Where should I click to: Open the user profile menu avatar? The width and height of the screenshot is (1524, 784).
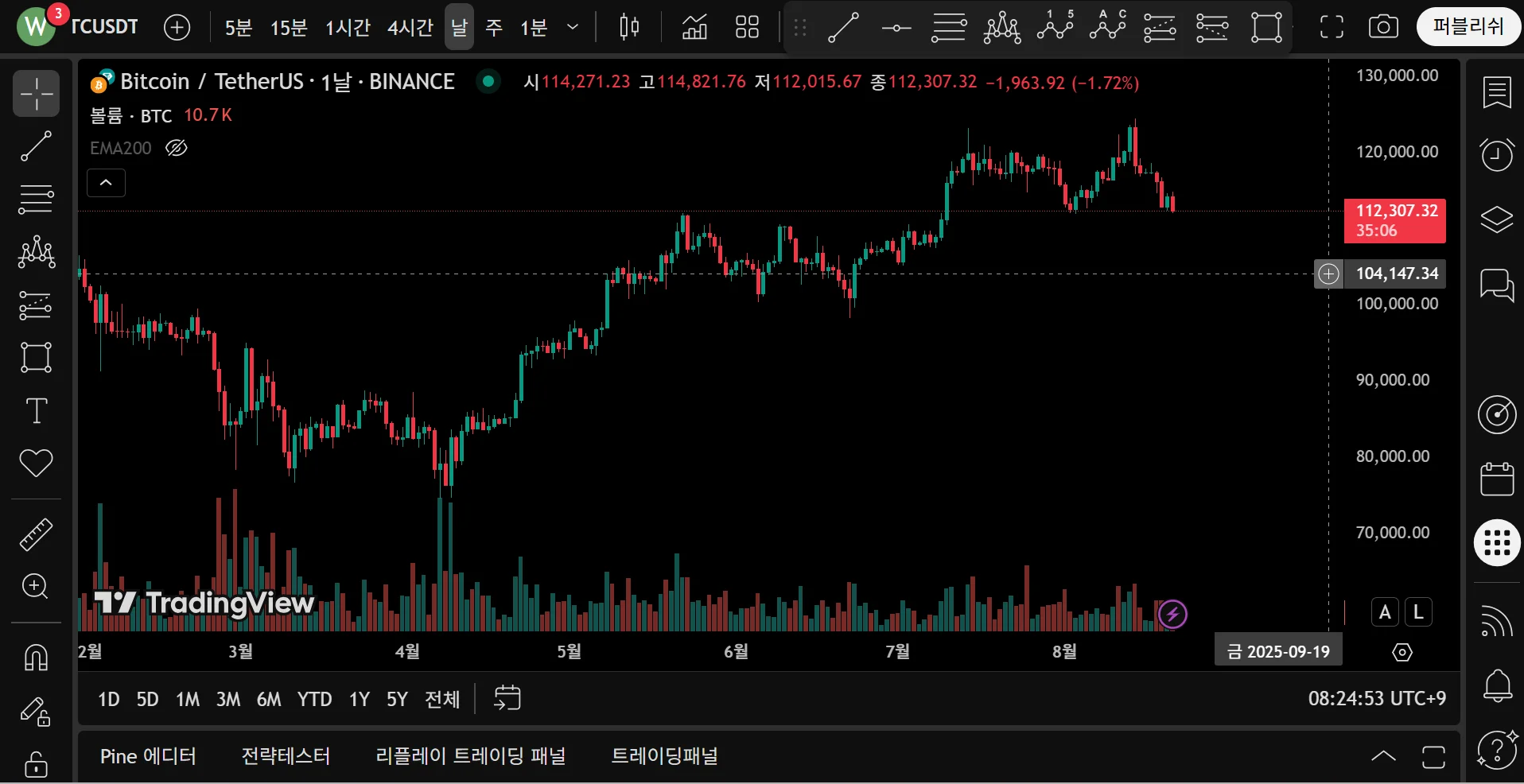(x=36, y=26)
